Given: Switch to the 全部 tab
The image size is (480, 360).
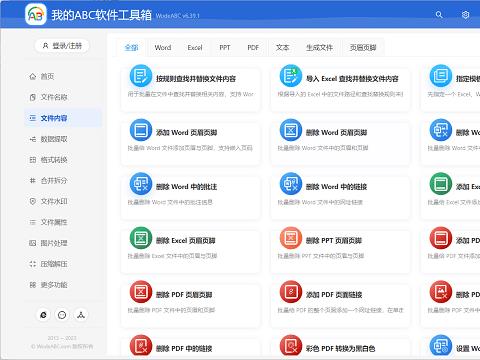Looking at the screenshot, I should click(x=131, y=48).
